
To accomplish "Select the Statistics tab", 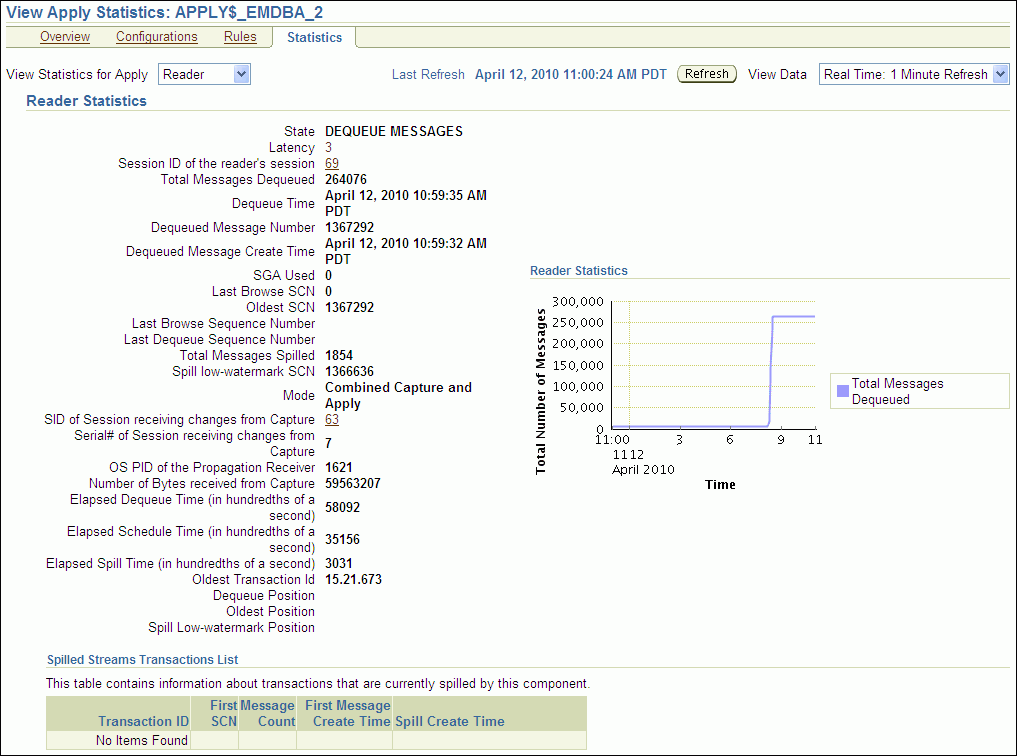I will (x=314, y=38).
